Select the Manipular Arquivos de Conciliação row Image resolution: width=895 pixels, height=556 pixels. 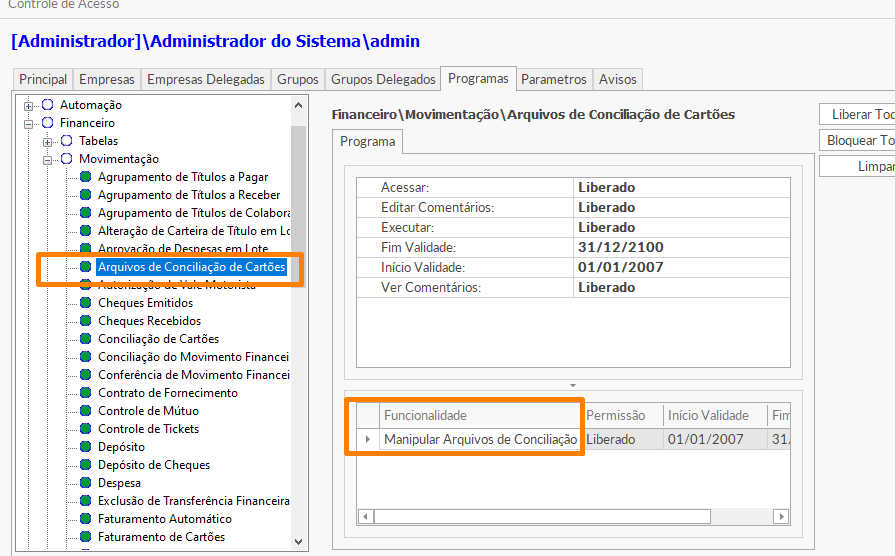[480, 439]
